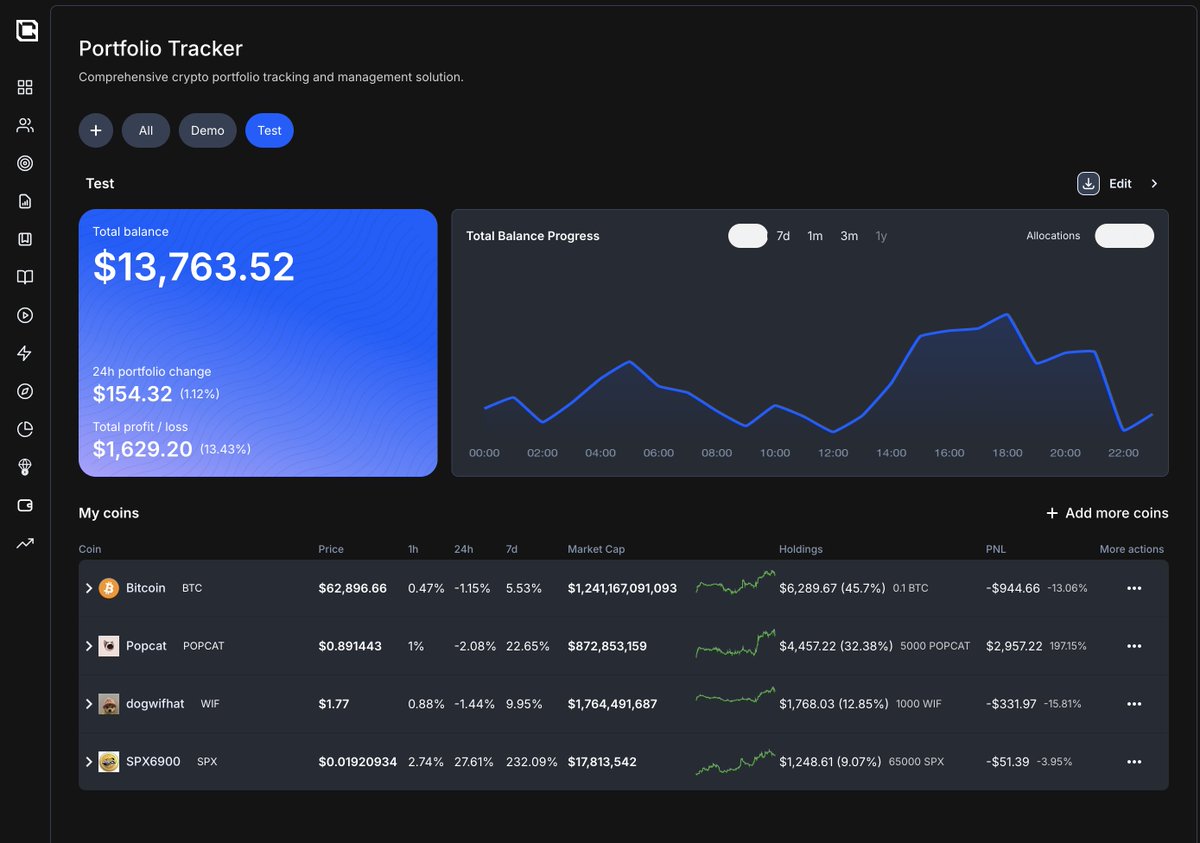The image size is (1200, 843).
Task: Select the community users icon in sidebar
Action: pos(25,125)
